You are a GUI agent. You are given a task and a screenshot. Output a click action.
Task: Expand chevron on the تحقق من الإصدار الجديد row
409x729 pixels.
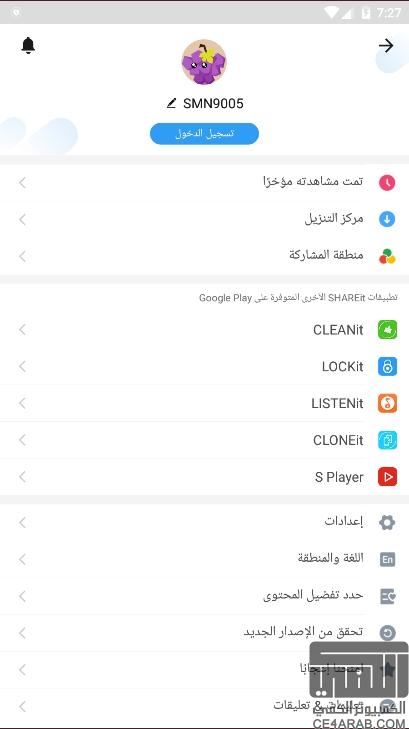[22, 633]
